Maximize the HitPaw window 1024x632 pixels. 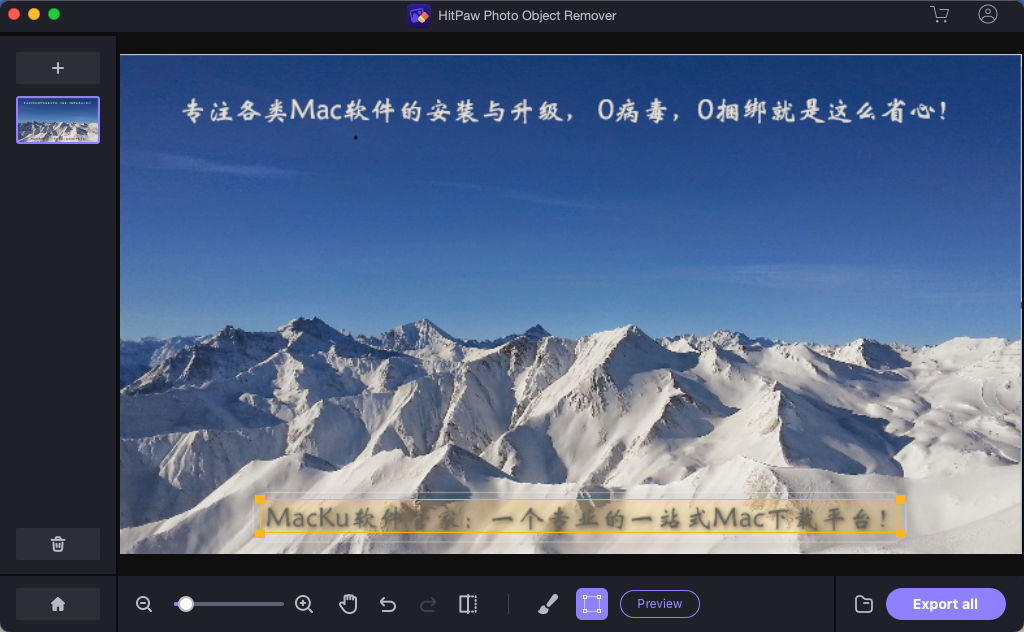pyautogui.click(x=54, y=14)
